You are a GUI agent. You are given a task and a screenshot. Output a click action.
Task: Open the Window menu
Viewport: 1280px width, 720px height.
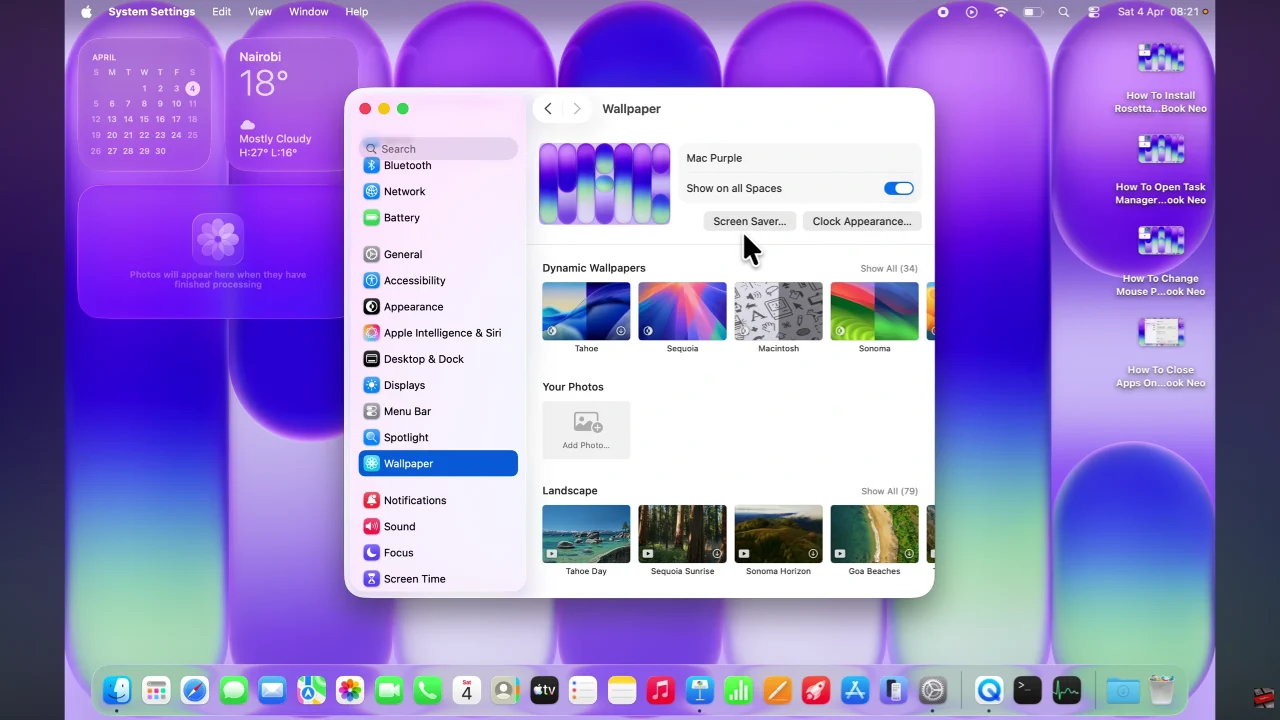tap(308, 11)
